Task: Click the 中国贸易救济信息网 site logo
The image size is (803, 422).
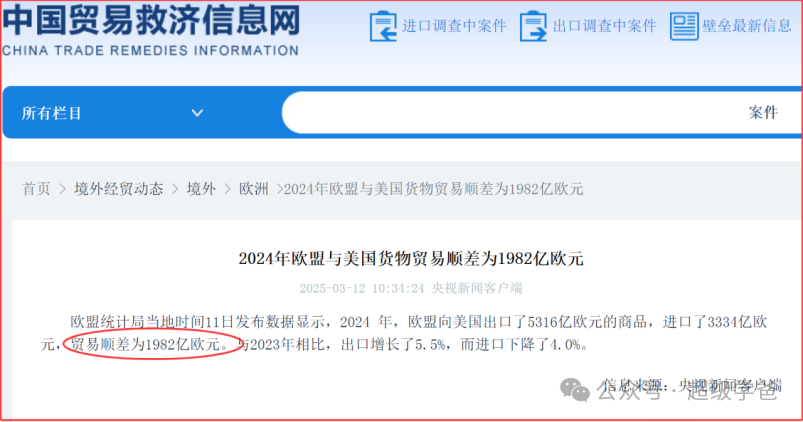Action: click(x=151, y=22)
